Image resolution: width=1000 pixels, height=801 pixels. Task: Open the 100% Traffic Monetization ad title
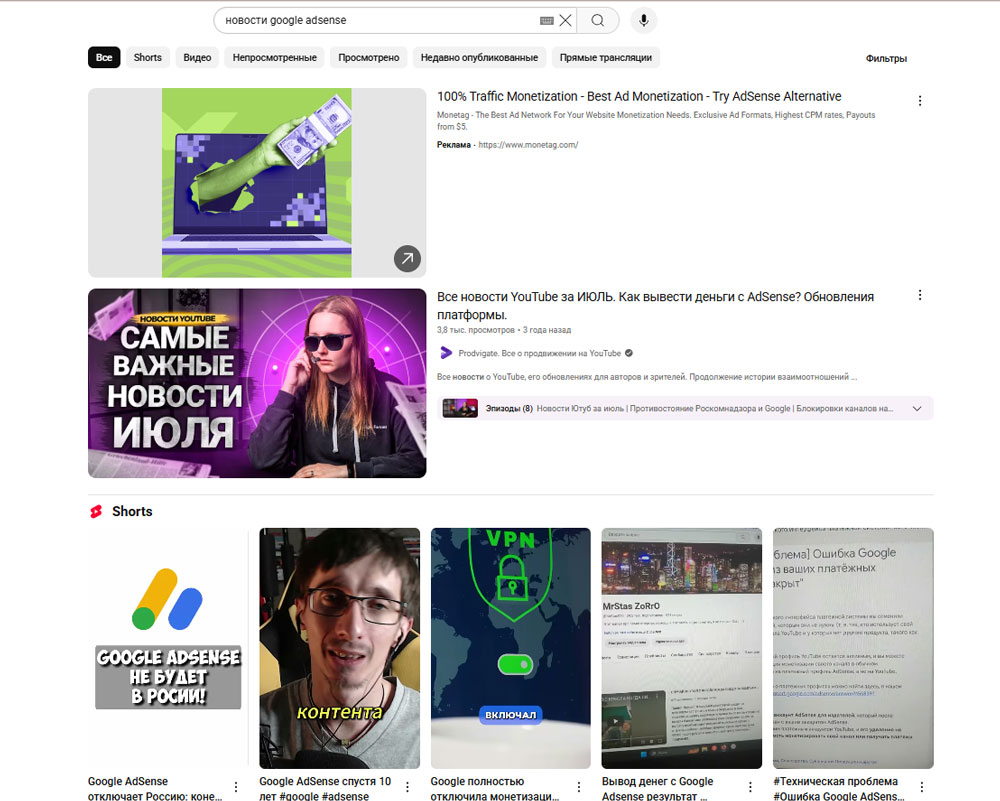(639, 96)
